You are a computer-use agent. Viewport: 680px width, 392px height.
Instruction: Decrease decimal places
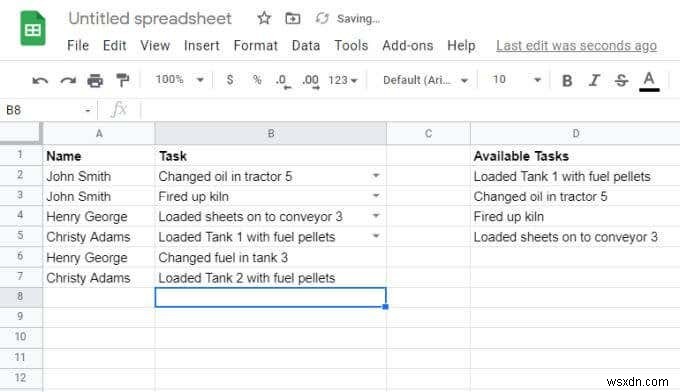pyautogui.click(x=283, y=81)
